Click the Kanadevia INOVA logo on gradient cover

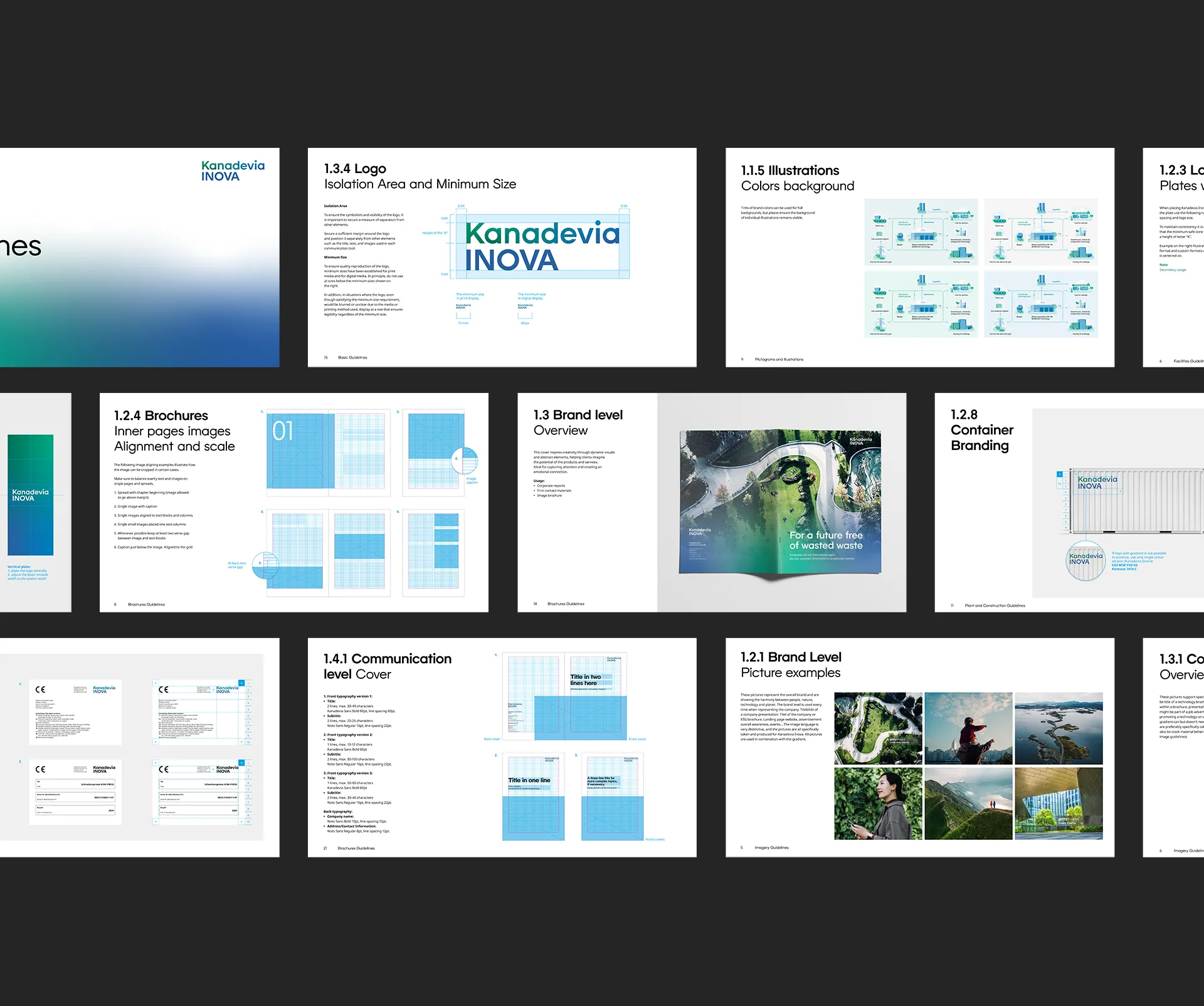[233, 170]
